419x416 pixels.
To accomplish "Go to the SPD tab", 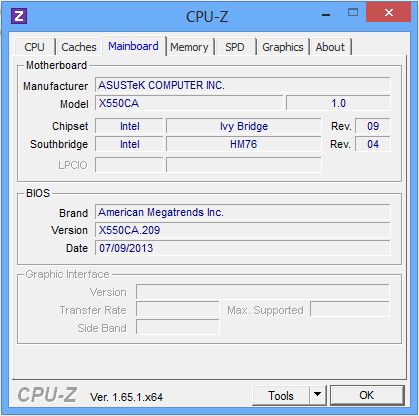I will (x=235, y=47).
